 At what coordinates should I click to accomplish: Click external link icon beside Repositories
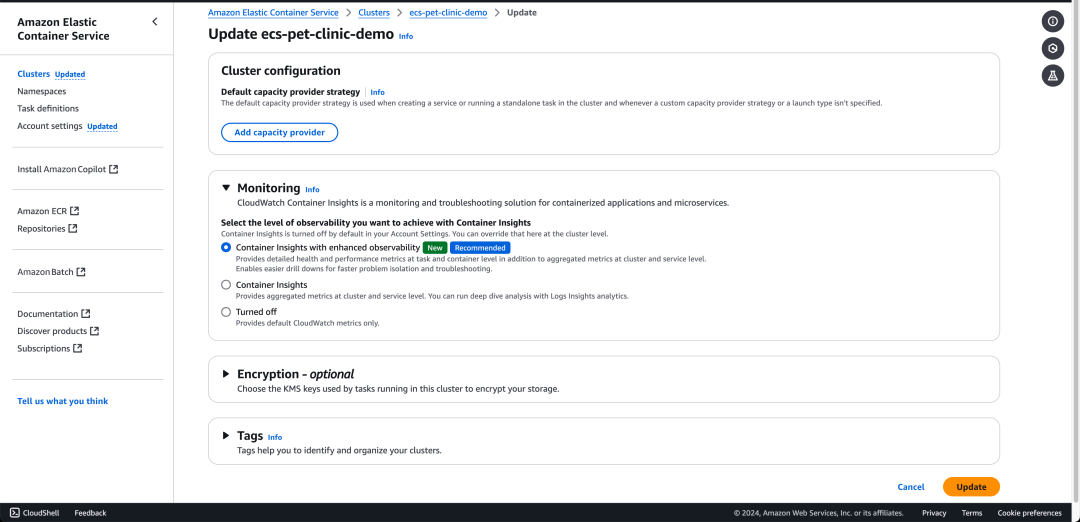point(73,228)
